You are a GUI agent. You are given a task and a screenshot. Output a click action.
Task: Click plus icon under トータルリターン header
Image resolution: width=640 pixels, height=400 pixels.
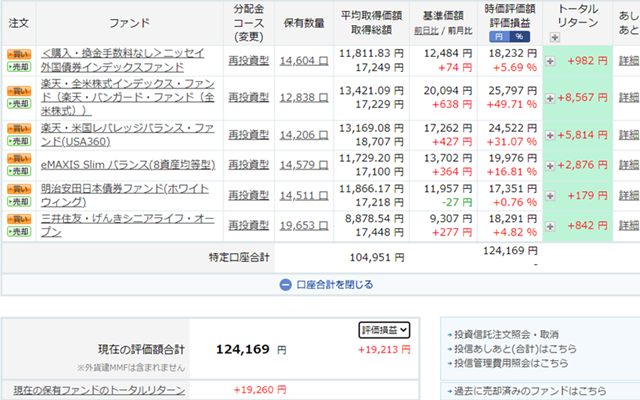554,37
